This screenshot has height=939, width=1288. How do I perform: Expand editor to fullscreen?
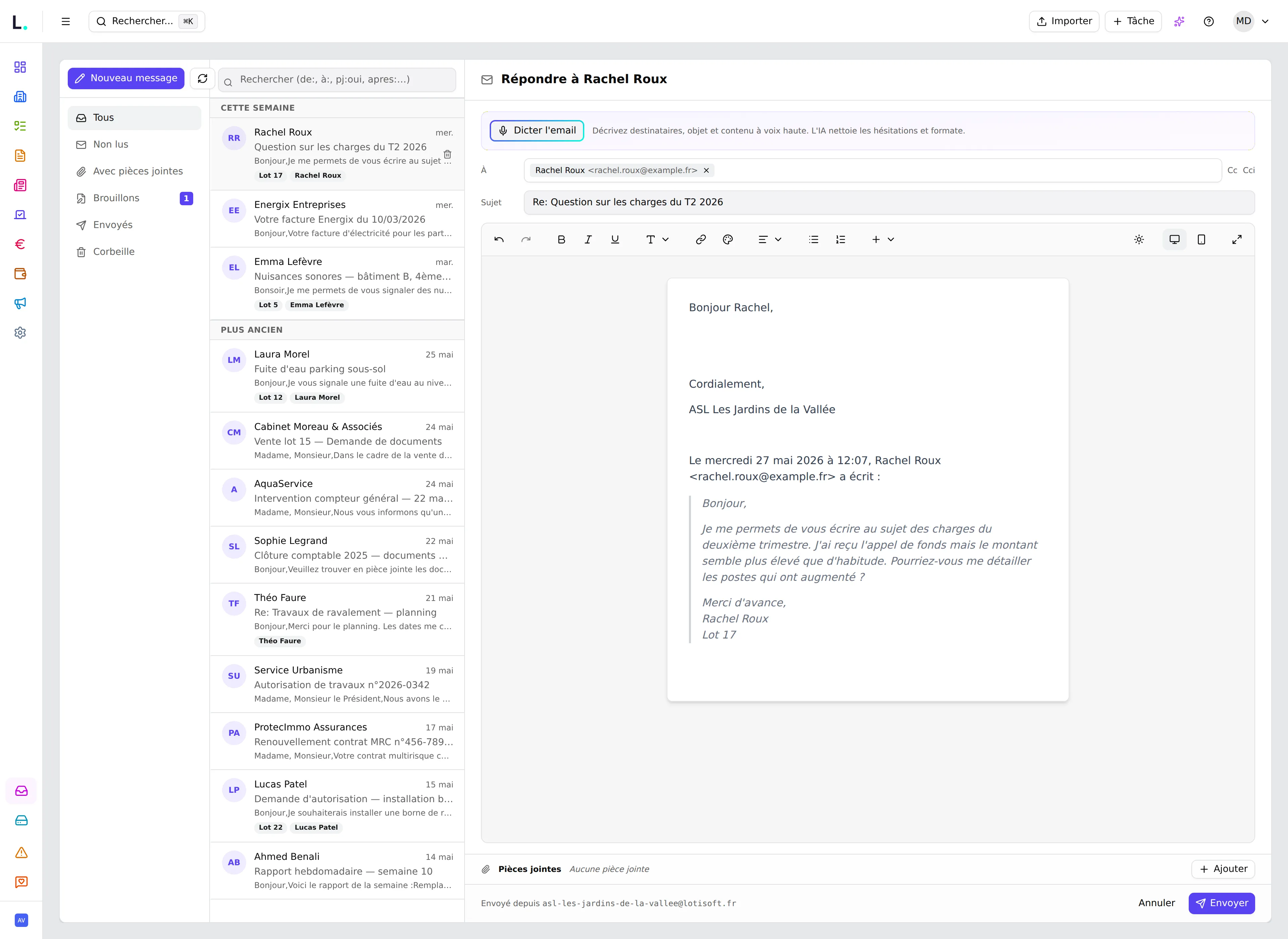click(x=1237, y=239)
